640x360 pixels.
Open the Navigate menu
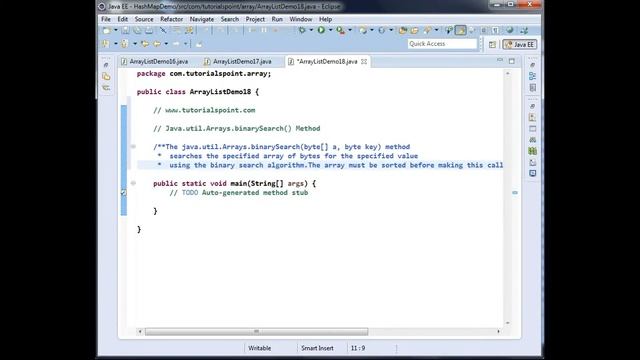[x=202, y=19]
